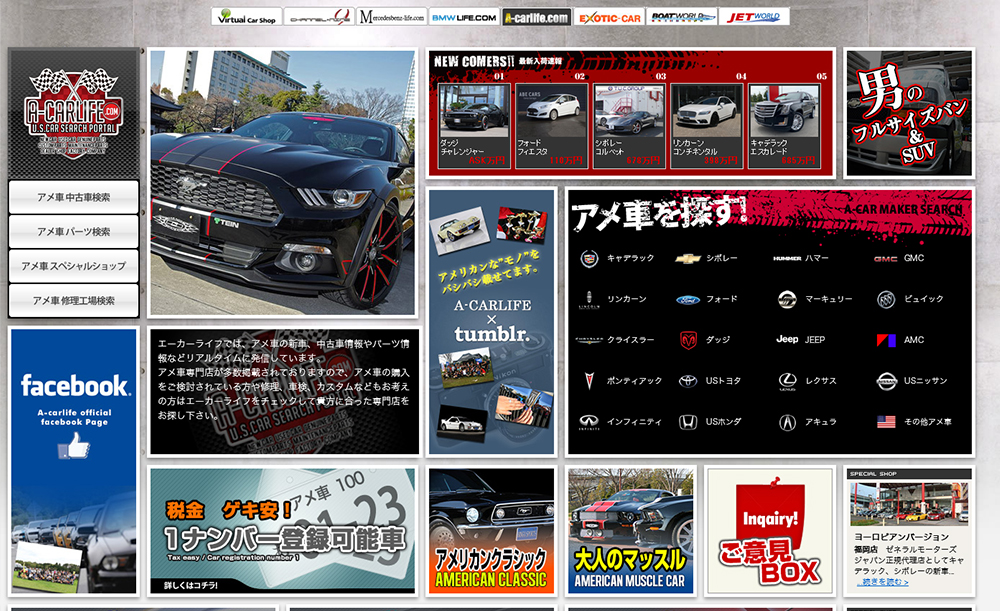Select the キャデラック maker link
Viewport: 1000px width, 611px height.
630,258
